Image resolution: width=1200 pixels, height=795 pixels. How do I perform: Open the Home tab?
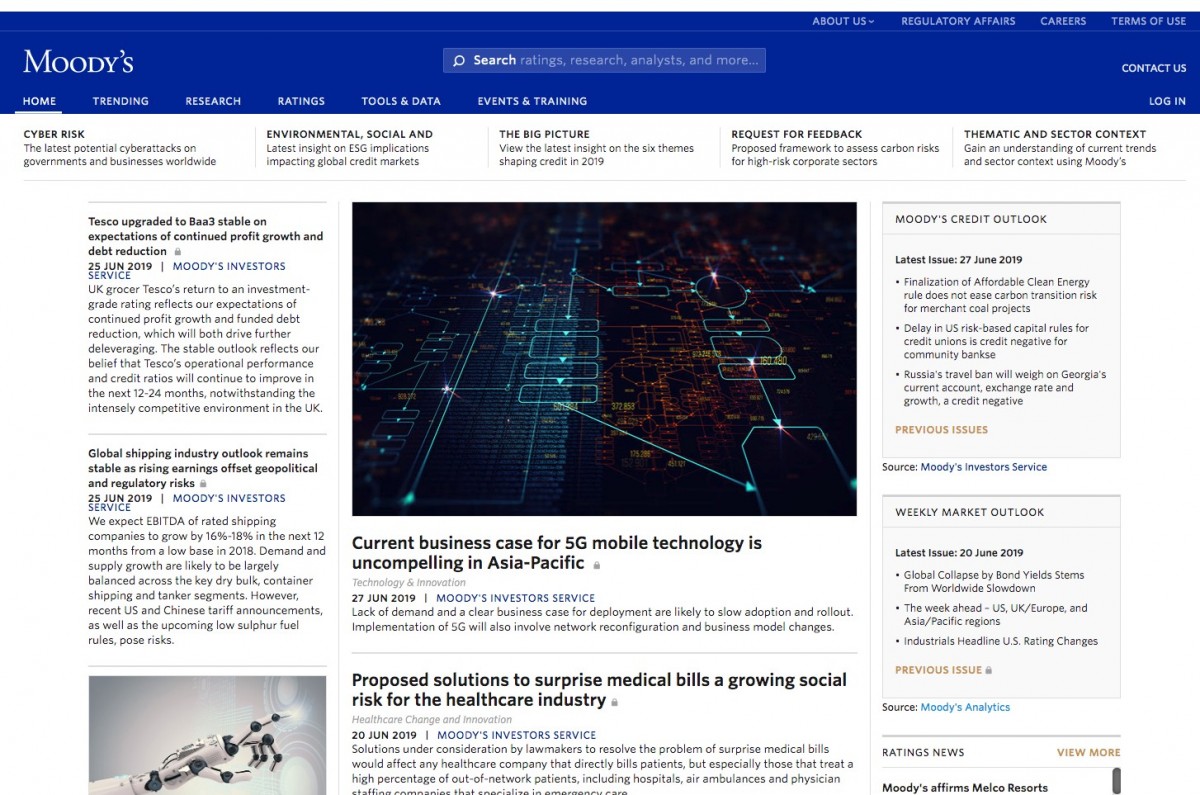coord(40,101)
